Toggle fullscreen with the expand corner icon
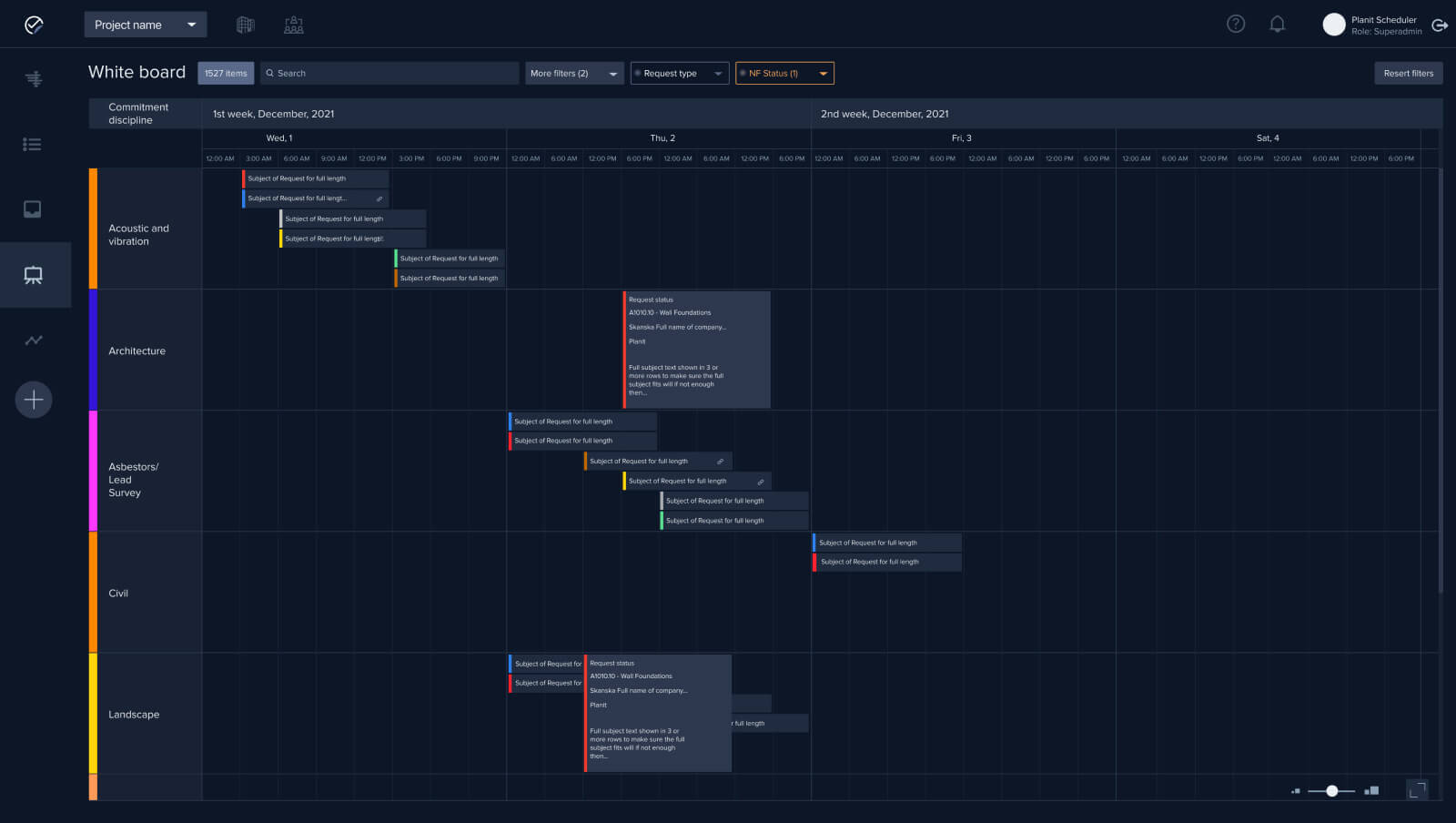This screenshot has height=823, width=1456. point(1417,789)
